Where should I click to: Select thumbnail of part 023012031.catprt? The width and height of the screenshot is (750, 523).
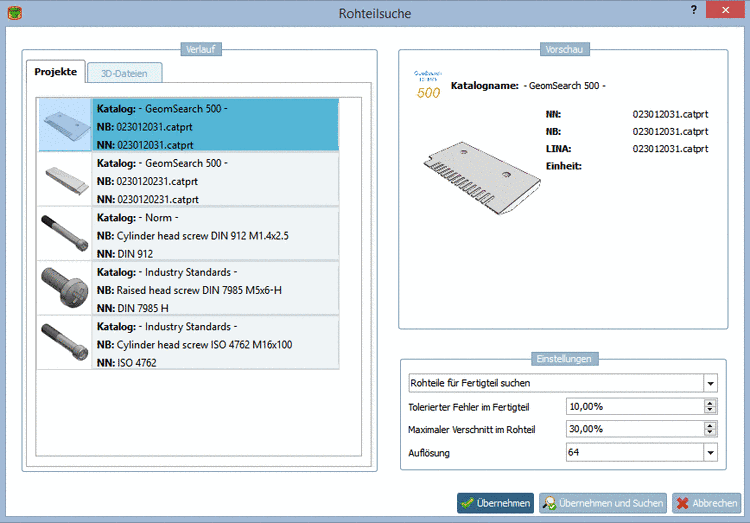[65, 125]
